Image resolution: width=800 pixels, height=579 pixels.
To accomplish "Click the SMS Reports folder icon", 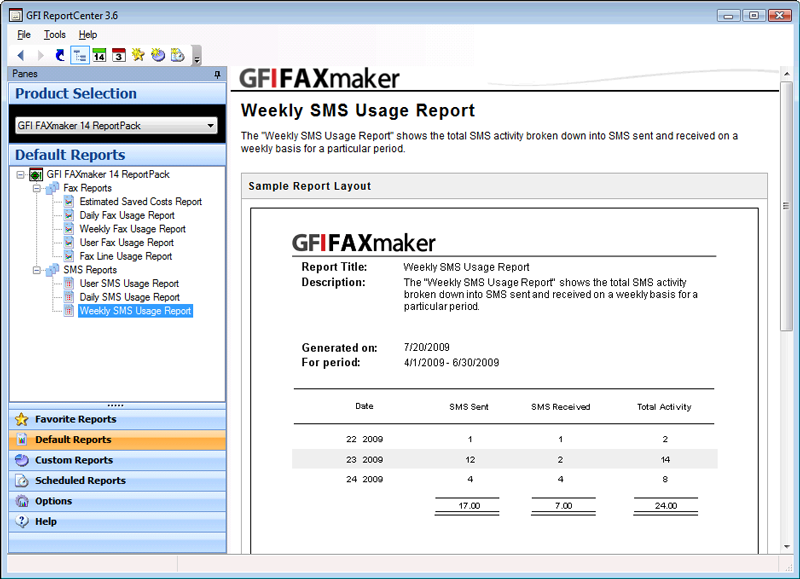I will pyautogui.click(x=52, y=270).
